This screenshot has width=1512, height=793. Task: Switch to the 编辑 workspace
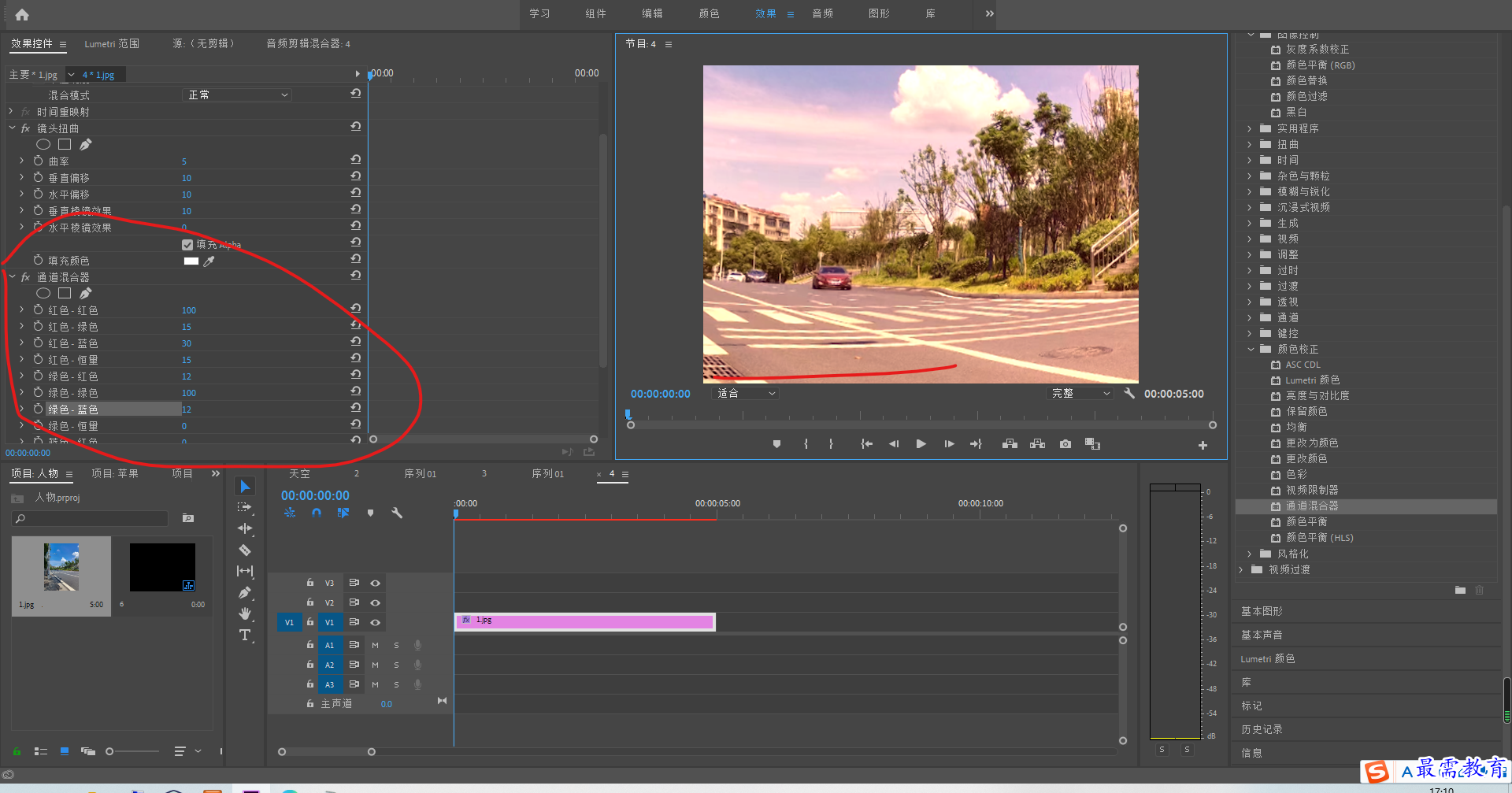pos(652,13)
